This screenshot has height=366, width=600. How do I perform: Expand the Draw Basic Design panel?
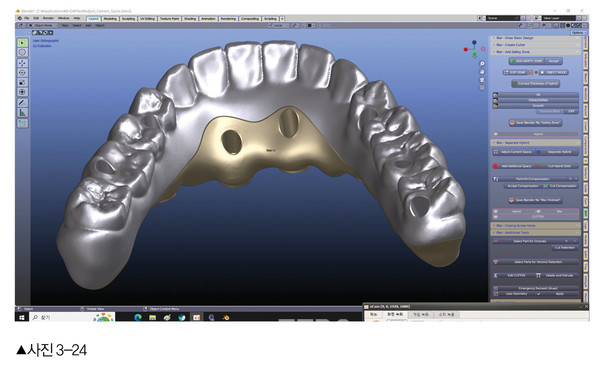[x=535, y=38]
